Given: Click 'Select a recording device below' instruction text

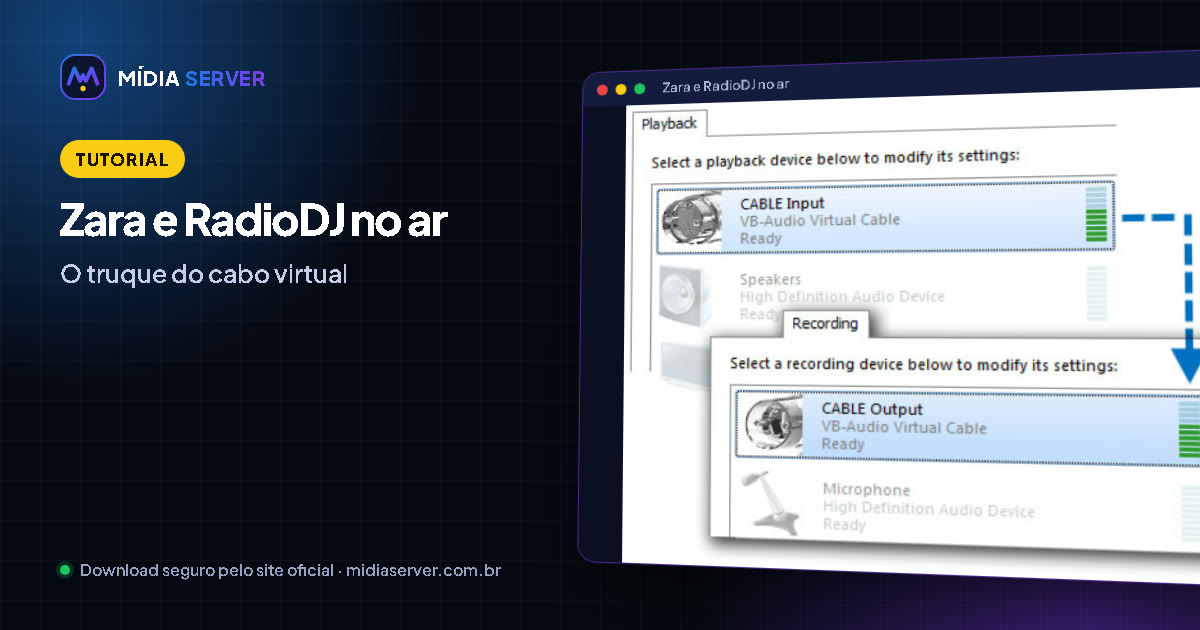Looking at the screenshot, I should (924, 365).
